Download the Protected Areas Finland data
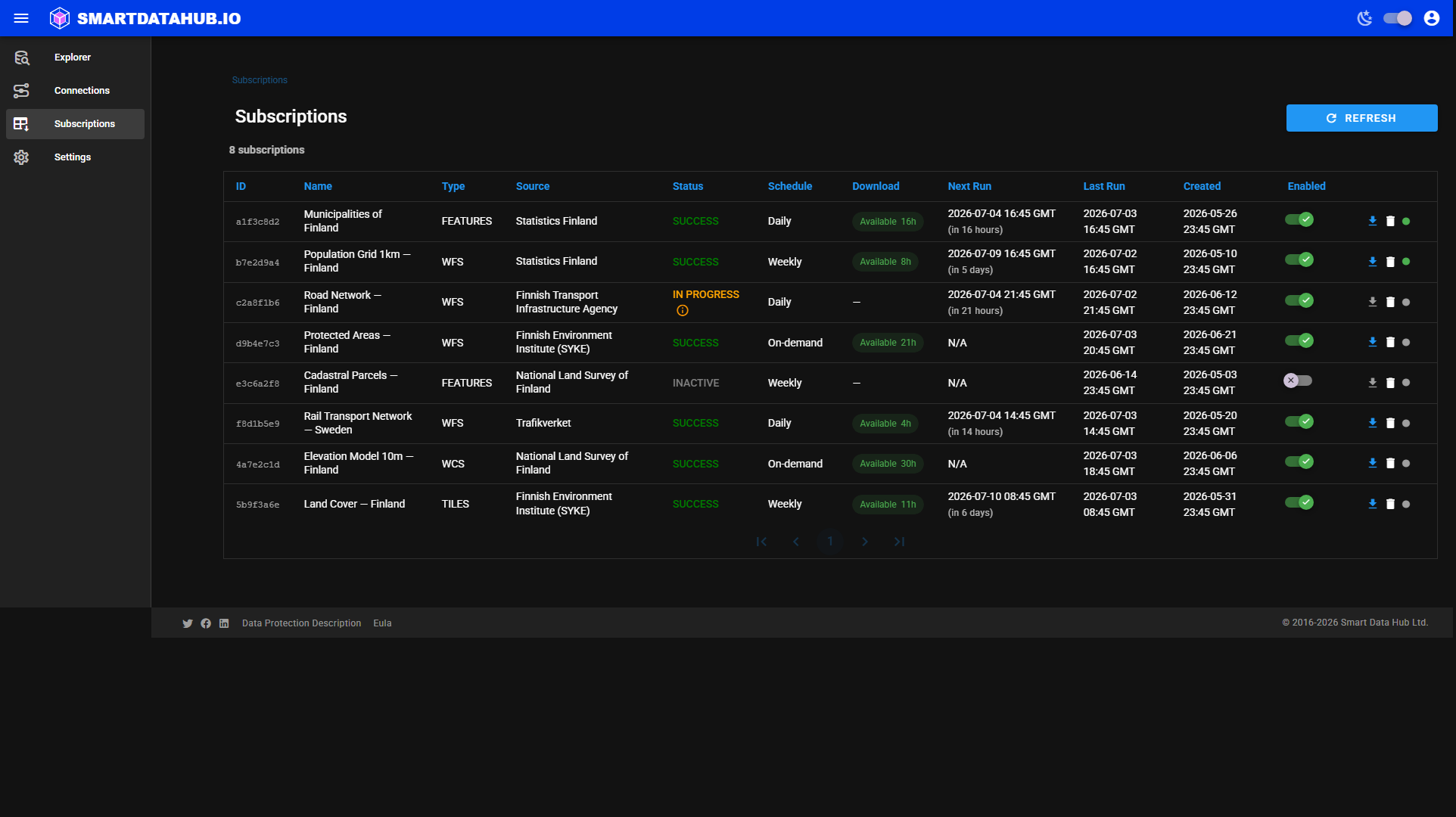The width and height of the screenshot is (1456, 817). pos(1373,342)
